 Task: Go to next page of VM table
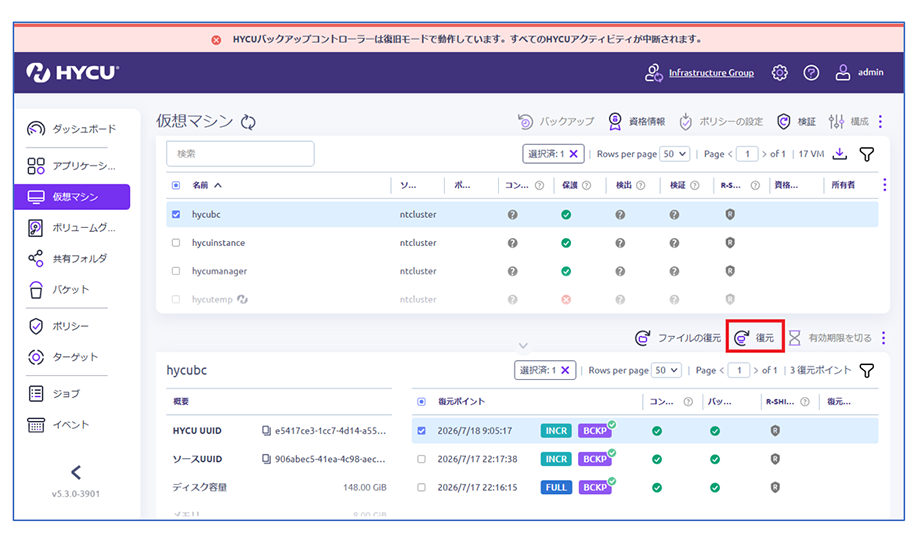(x=764, y=154)
